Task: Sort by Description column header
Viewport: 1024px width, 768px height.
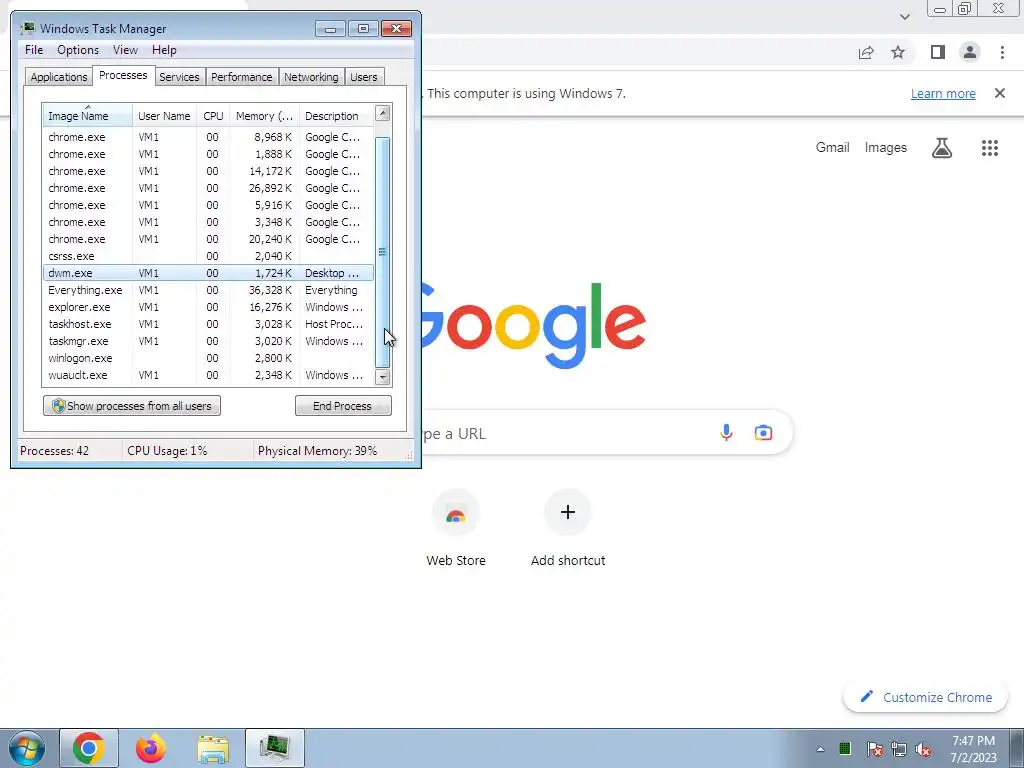Action: coord(336,116)
